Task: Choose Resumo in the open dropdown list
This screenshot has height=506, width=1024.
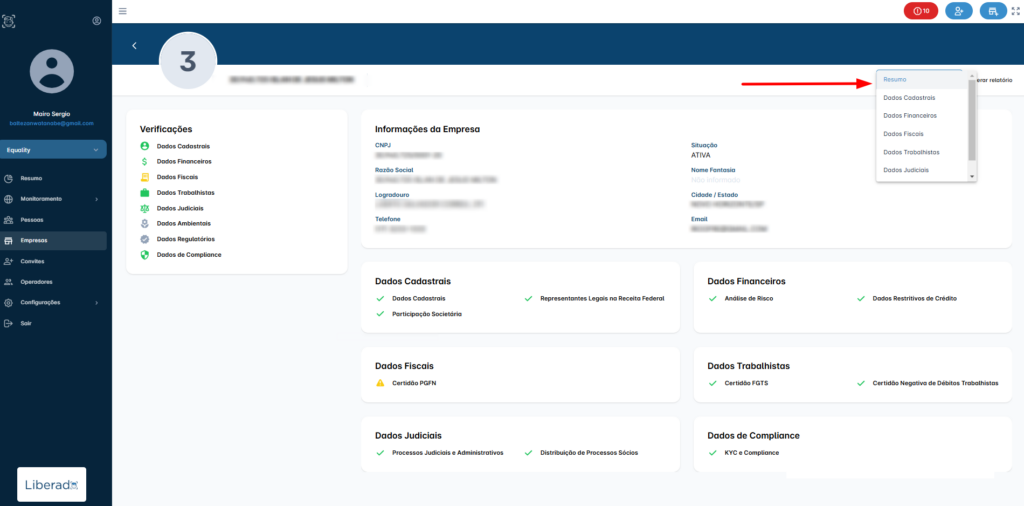Action: pos(922,79)
